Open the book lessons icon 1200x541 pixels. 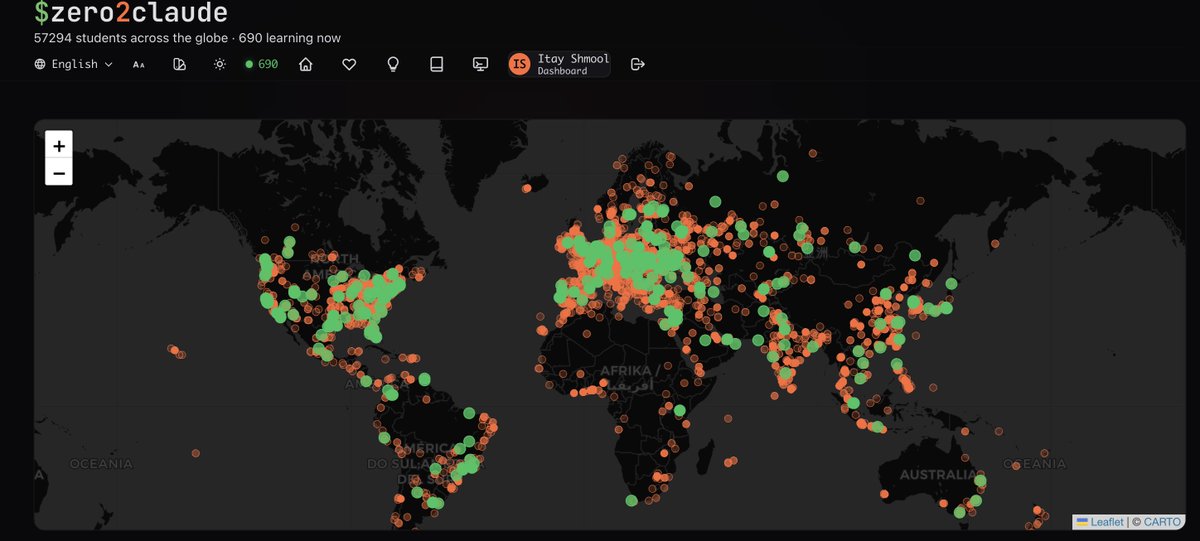[x=436, y=64]
